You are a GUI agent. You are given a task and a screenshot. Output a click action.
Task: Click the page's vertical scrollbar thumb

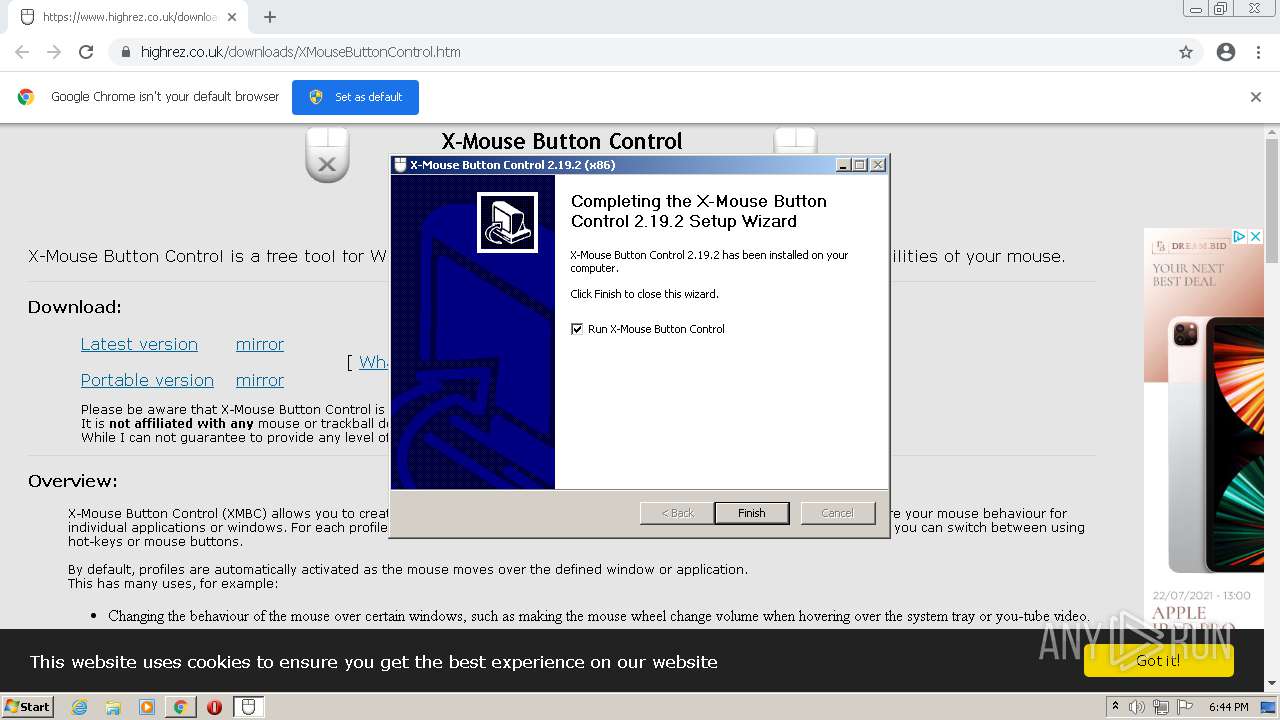click(1272, 200)
